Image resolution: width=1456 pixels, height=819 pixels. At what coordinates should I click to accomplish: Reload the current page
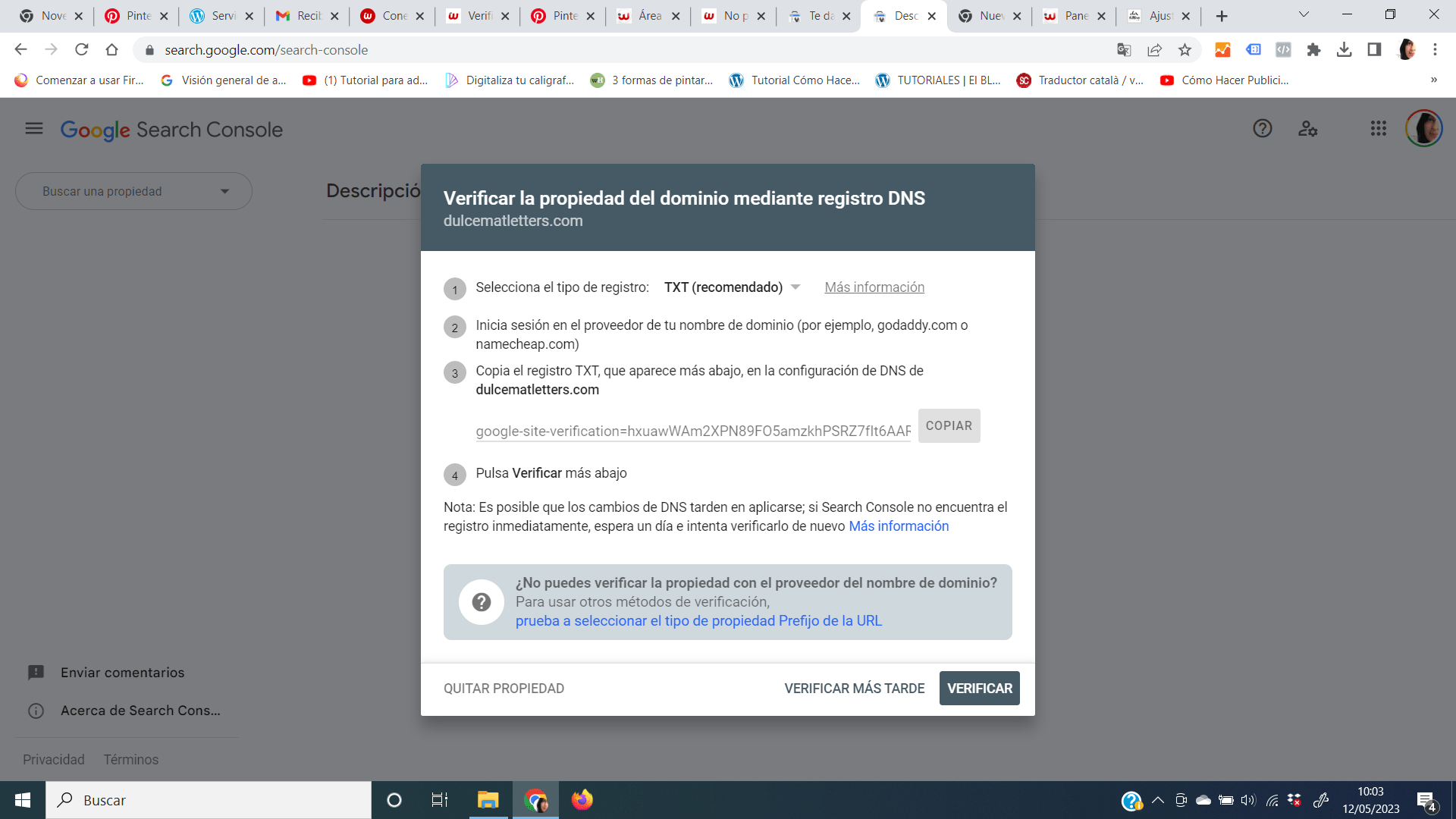(81, 50)
